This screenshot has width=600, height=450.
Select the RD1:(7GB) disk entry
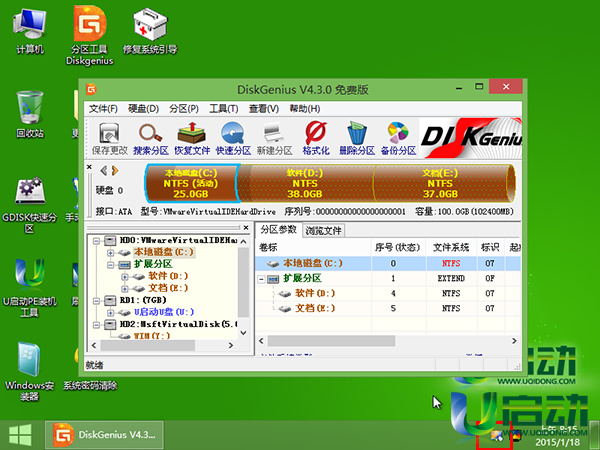(143, 300)
